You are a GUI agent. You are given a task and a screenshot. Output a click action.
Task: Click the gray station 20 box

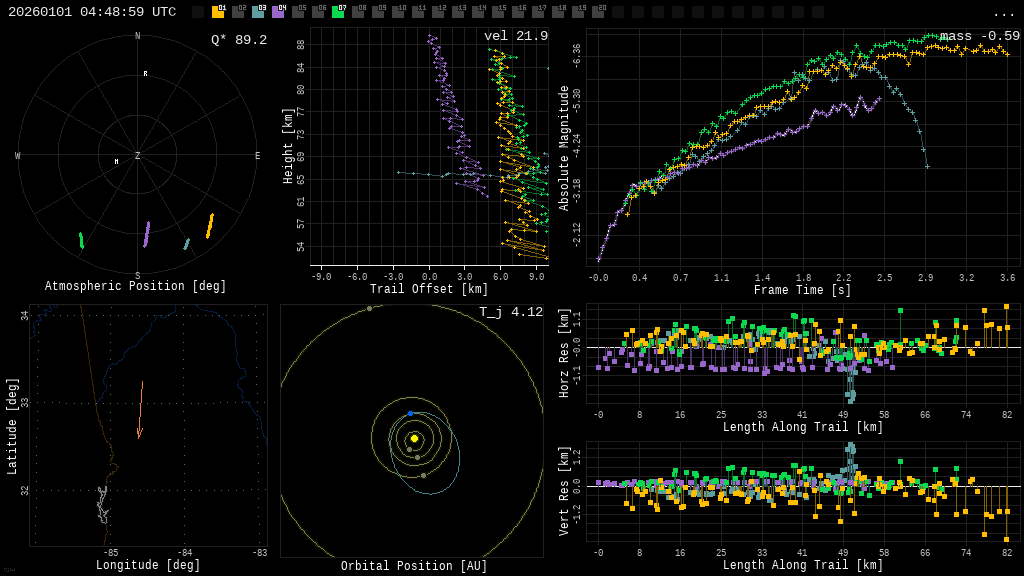598,12
